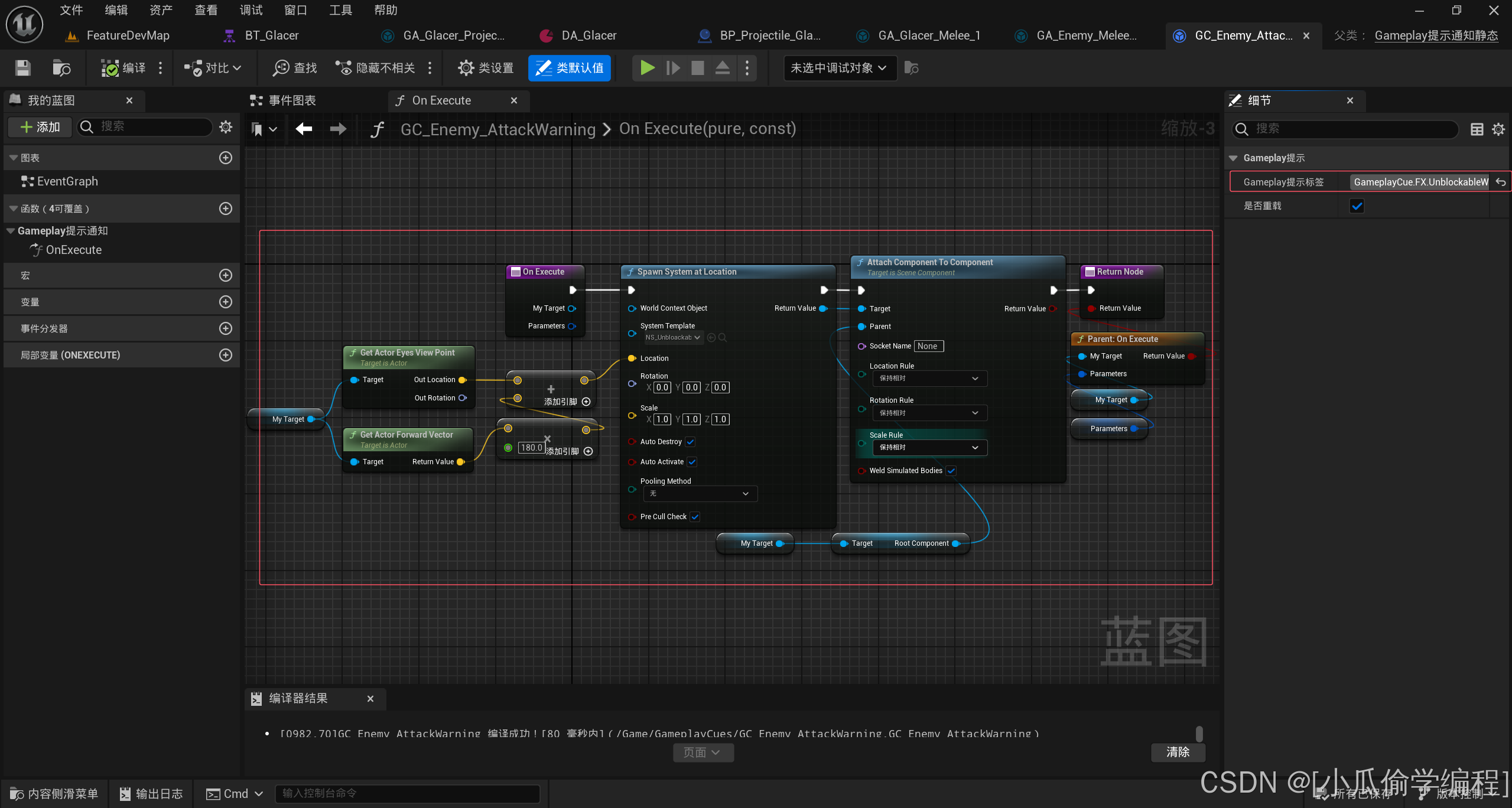Click add new function plus icon

click(x=225, y=208)
